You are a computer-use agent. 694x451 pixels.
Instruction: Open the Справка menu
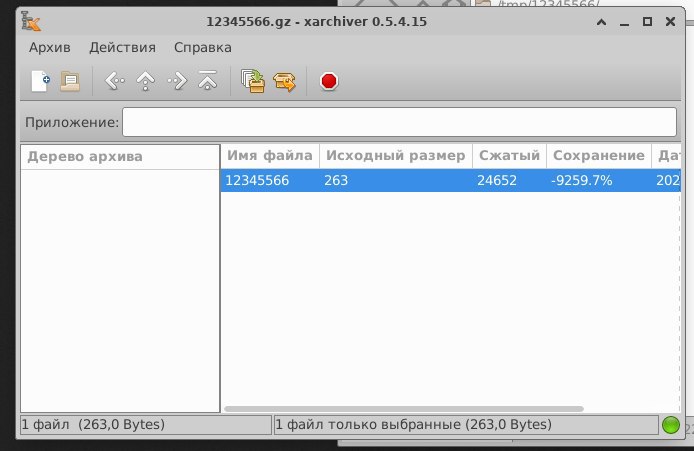point(203,47)
